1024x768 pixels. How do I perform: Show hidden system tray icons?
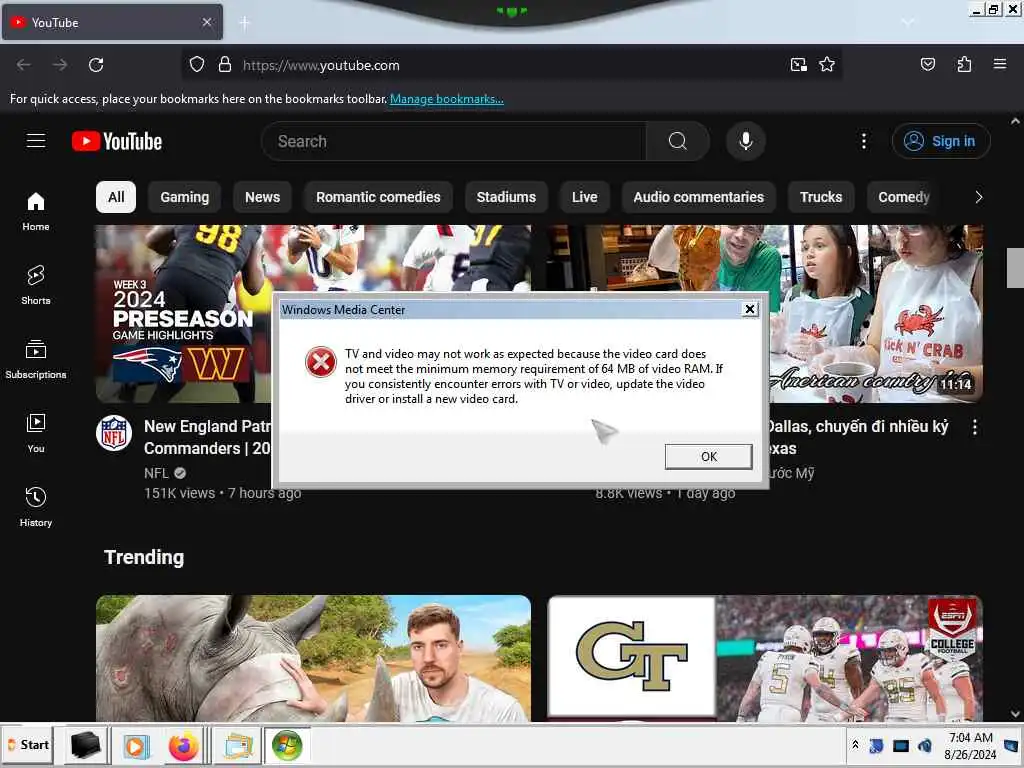pos(856,744)
